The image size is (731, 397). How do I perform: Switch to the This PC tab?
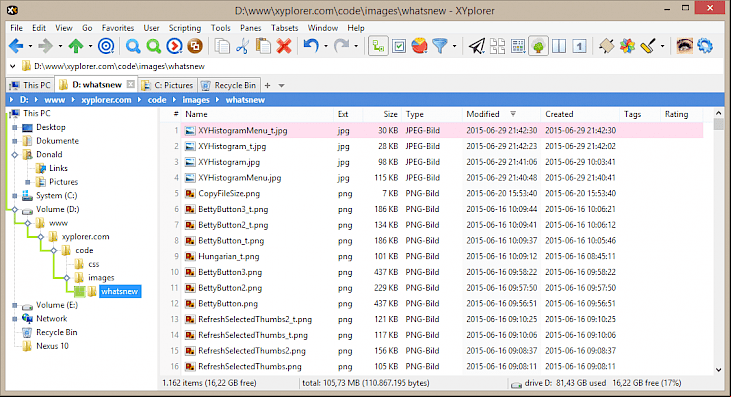[30, 85]
